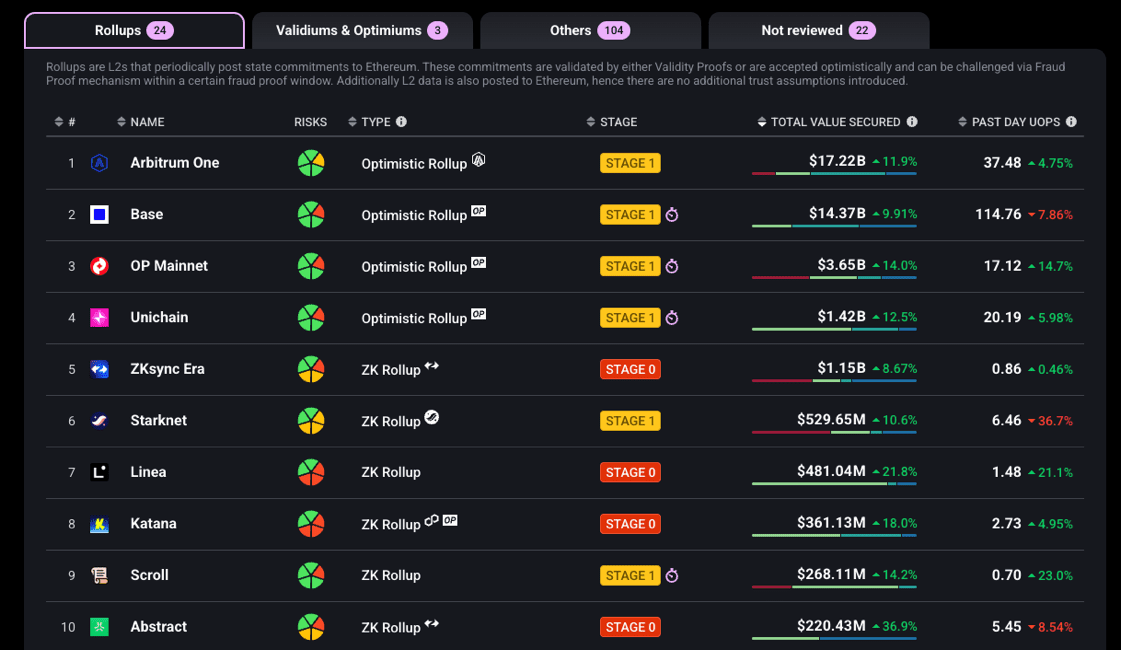Click the info icon beside TYPE header

[401, 122]
